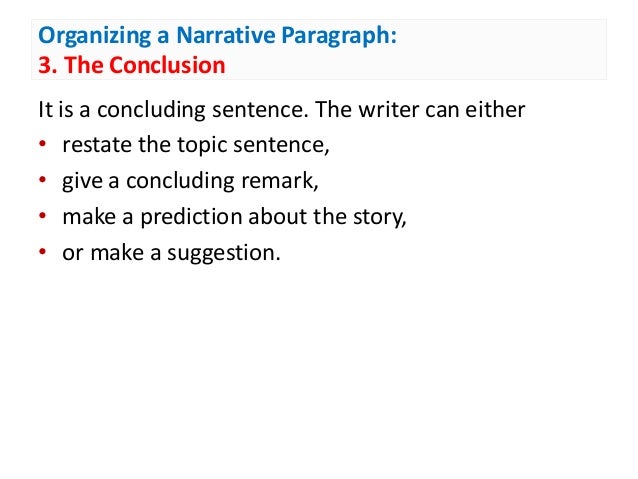This screenshot has height=479, width=638.
Task: Click the word 'suggestion' in the last bullet
Action: pyautogui.click(x=224, y=253)
